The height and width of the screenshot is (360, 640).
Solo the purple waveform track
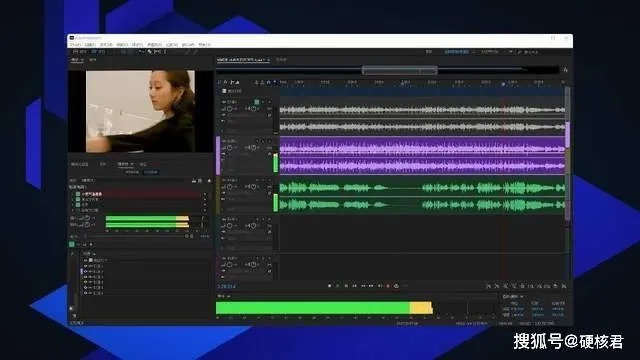pos(263,141)
